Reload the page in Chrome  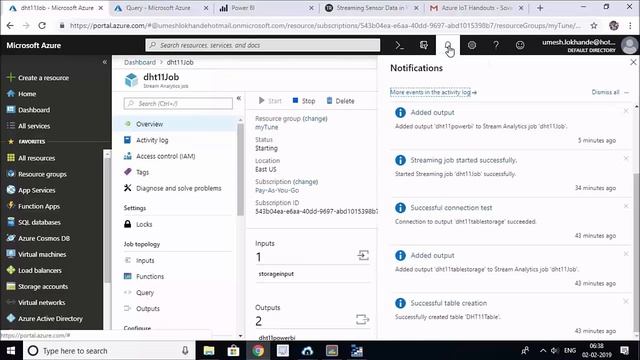42,26
